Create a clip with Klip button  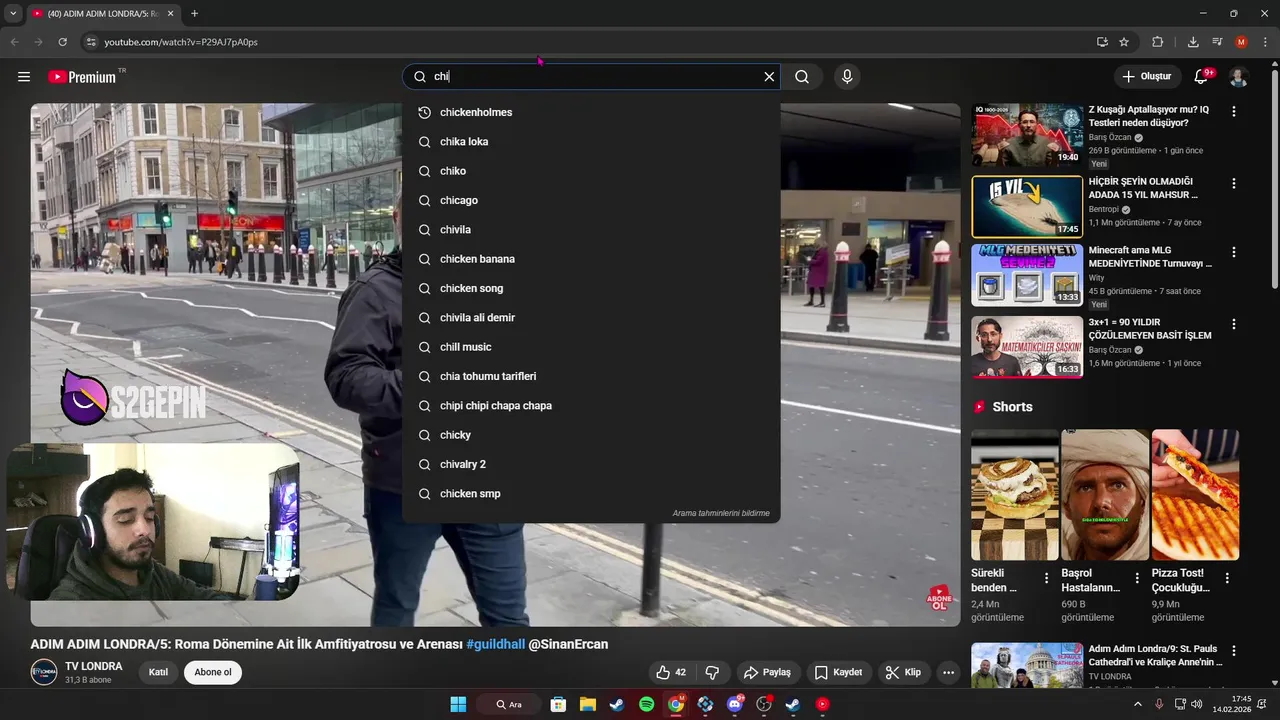click(903, 672)
